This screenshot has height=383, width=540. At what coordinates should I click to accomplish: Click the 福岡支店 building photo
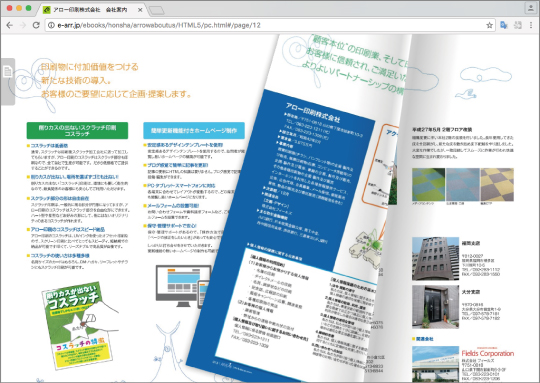(x=435, y=258)
